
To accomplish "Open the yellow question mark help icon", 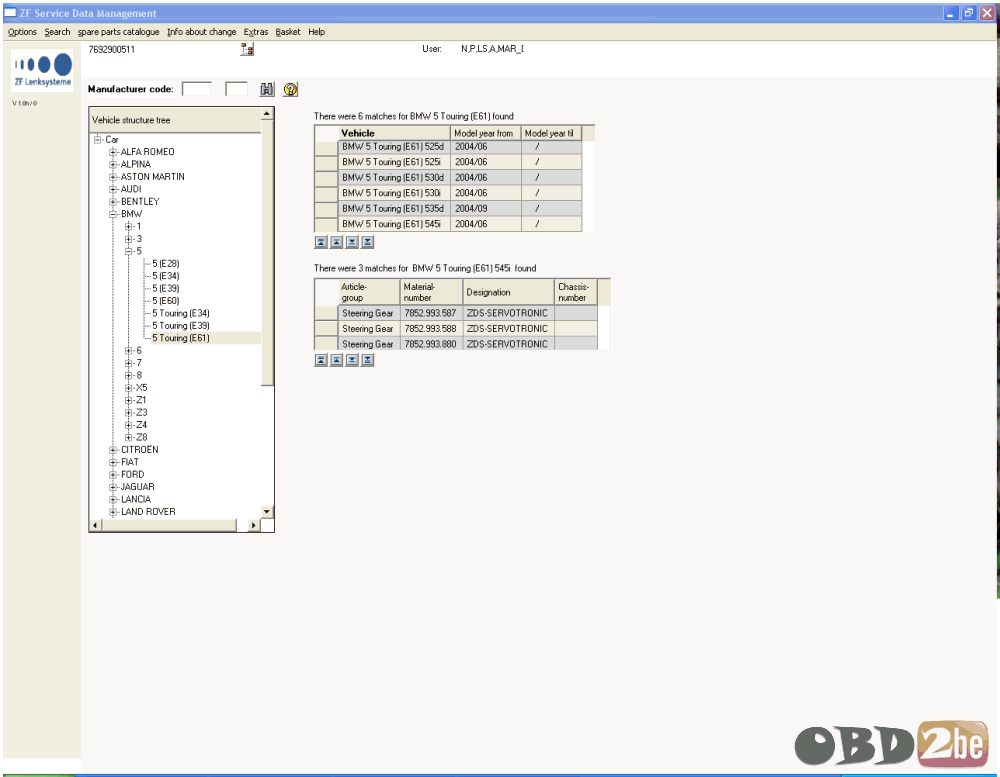I will tap(290, 89).
